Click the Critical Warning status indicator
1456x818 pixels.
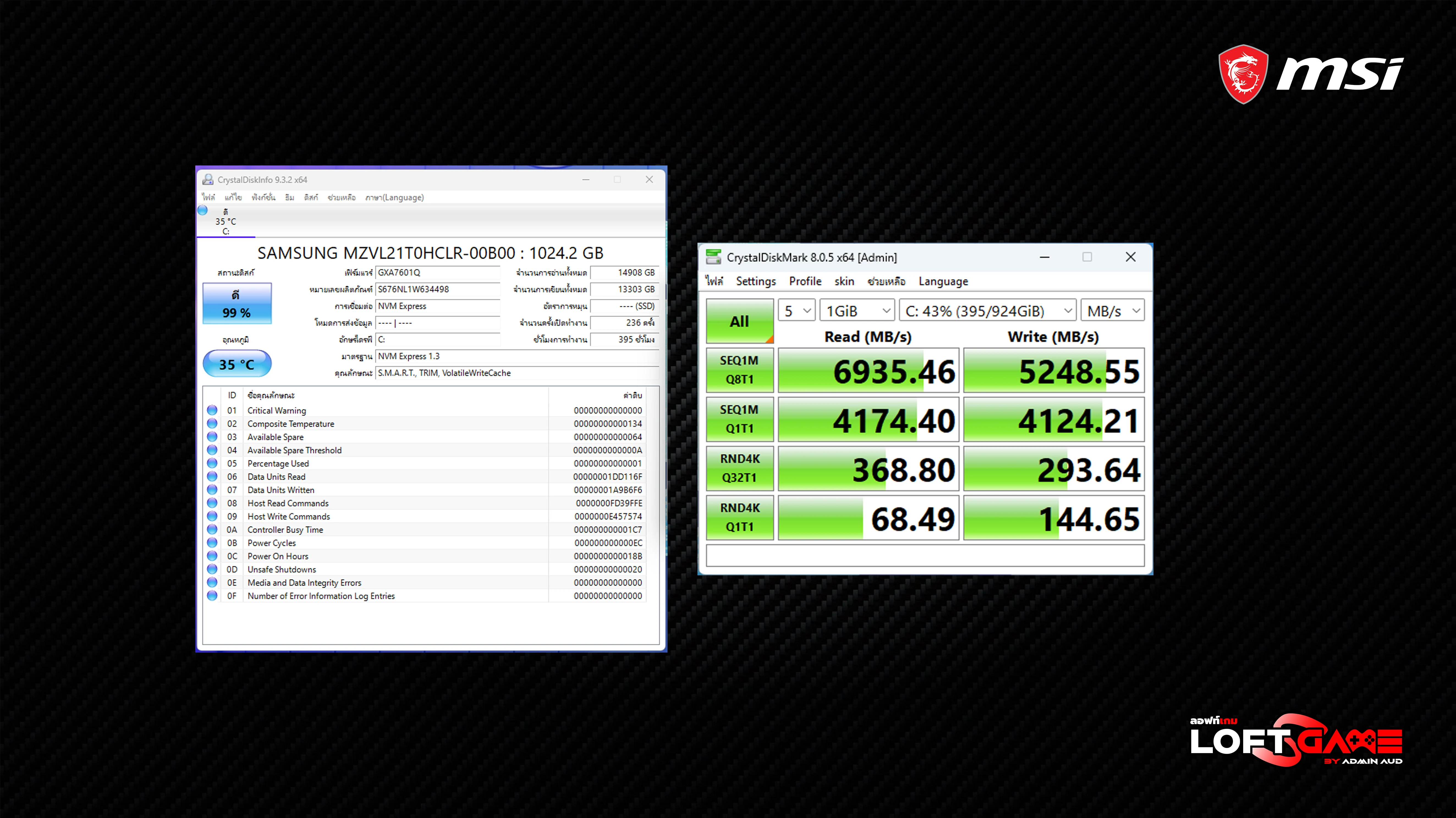(212, 410)
